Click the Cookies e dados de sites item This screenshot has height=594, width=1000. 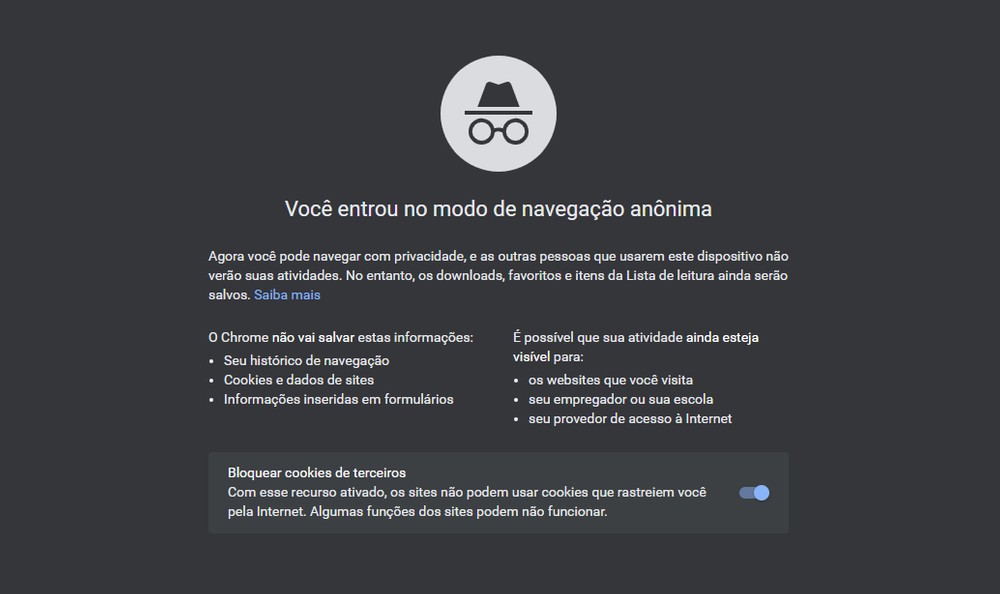point(298,380)
